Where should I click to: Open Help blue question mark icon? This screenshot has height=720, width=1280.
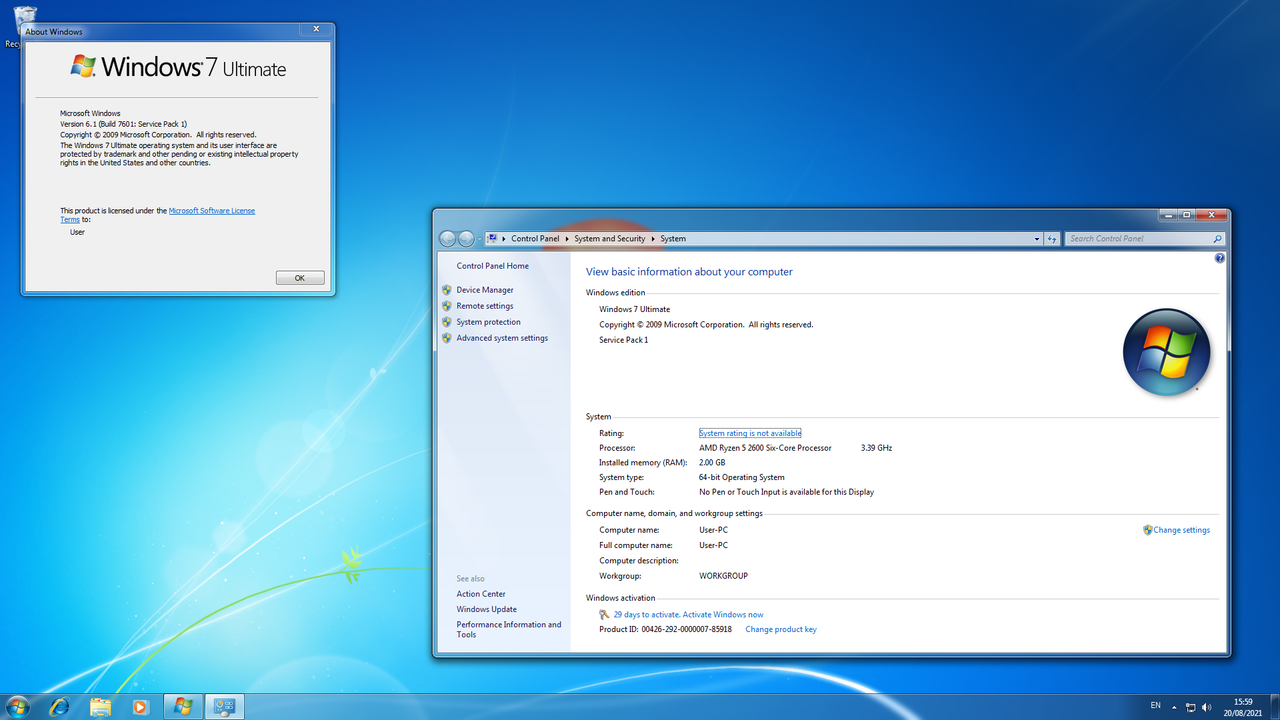tap(1220, 258)
